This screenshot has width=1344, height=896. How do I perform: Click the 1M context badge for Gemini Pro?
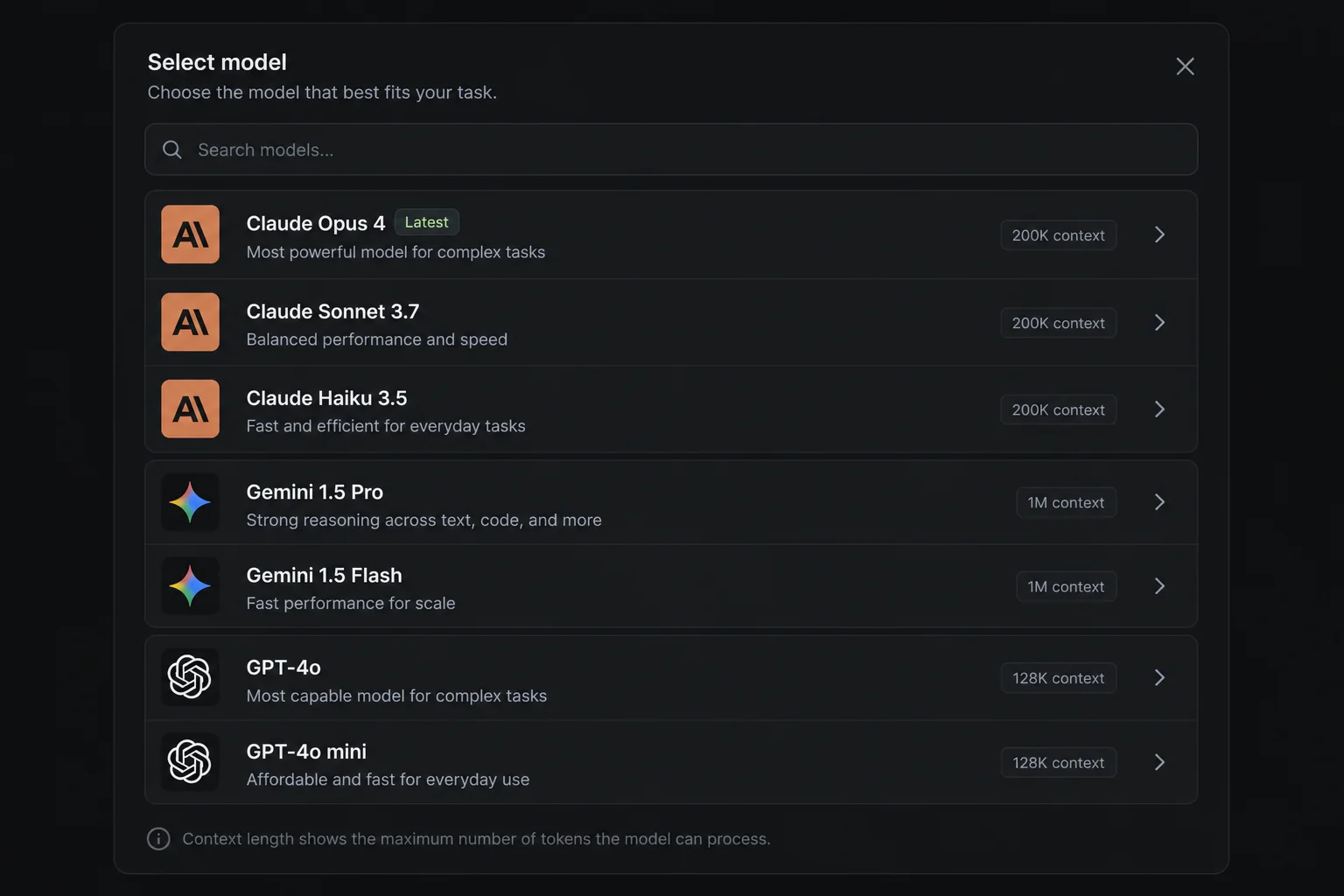1066,502
